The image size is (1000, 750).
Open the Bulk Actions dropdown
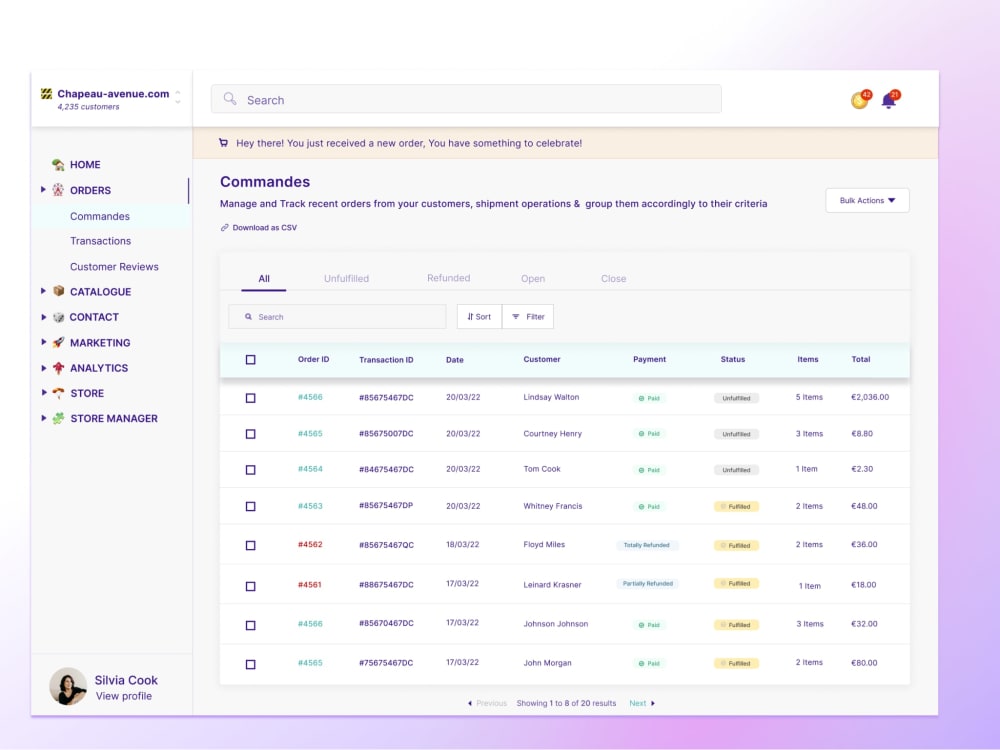867,200
